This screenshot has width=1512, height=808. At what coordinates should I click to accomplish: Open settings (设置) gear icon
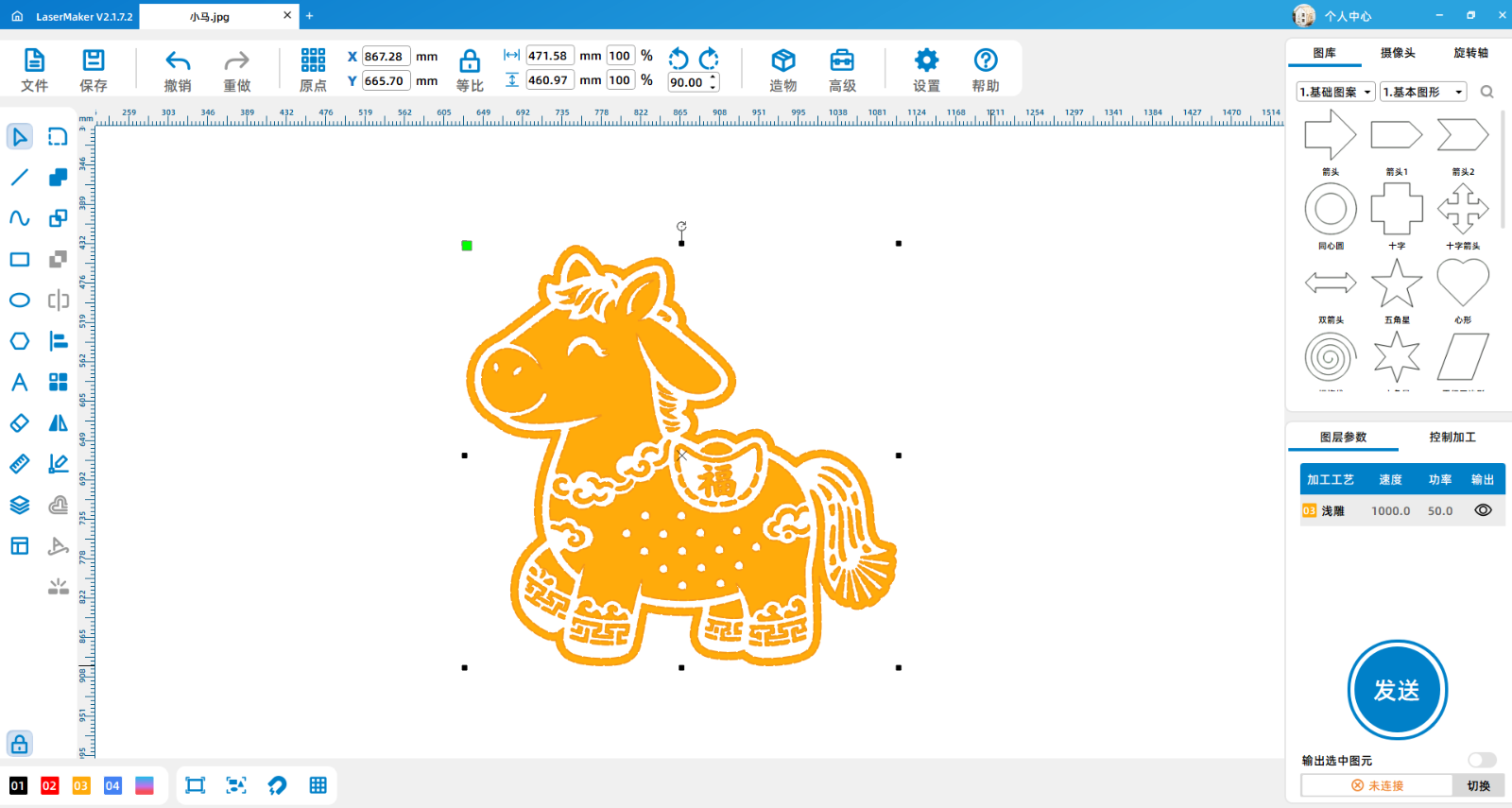pyautogui.click(x=926, y=61)
